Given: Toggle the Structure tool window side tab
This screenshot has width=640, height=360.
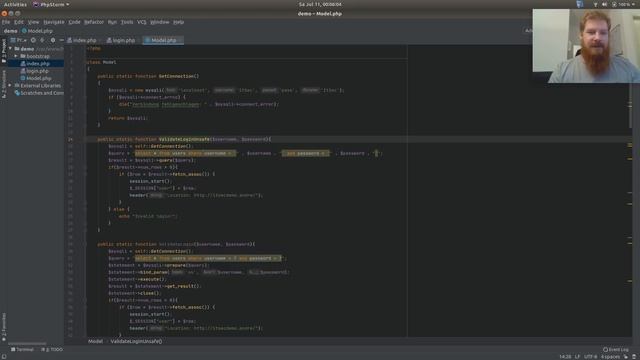Looking at the screenshot, I should [4, 84].
